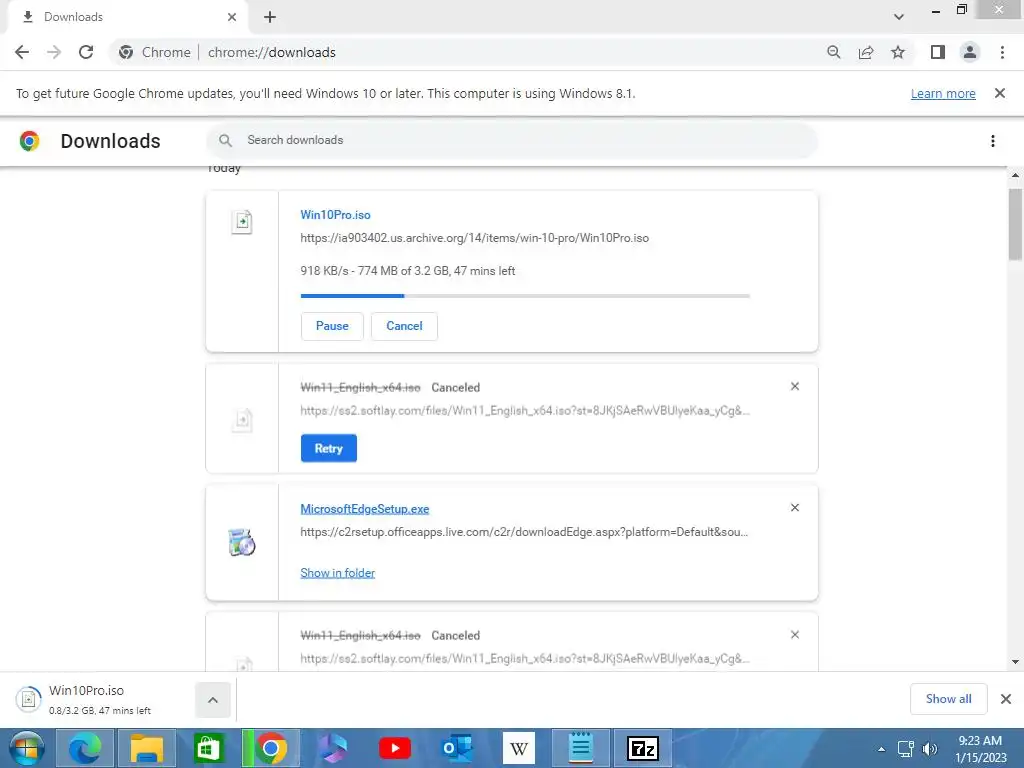Bookmark this tab with the star icon
Image resolution: width=1024 pixels, height=768 pixels.
(x=898, y=52)
